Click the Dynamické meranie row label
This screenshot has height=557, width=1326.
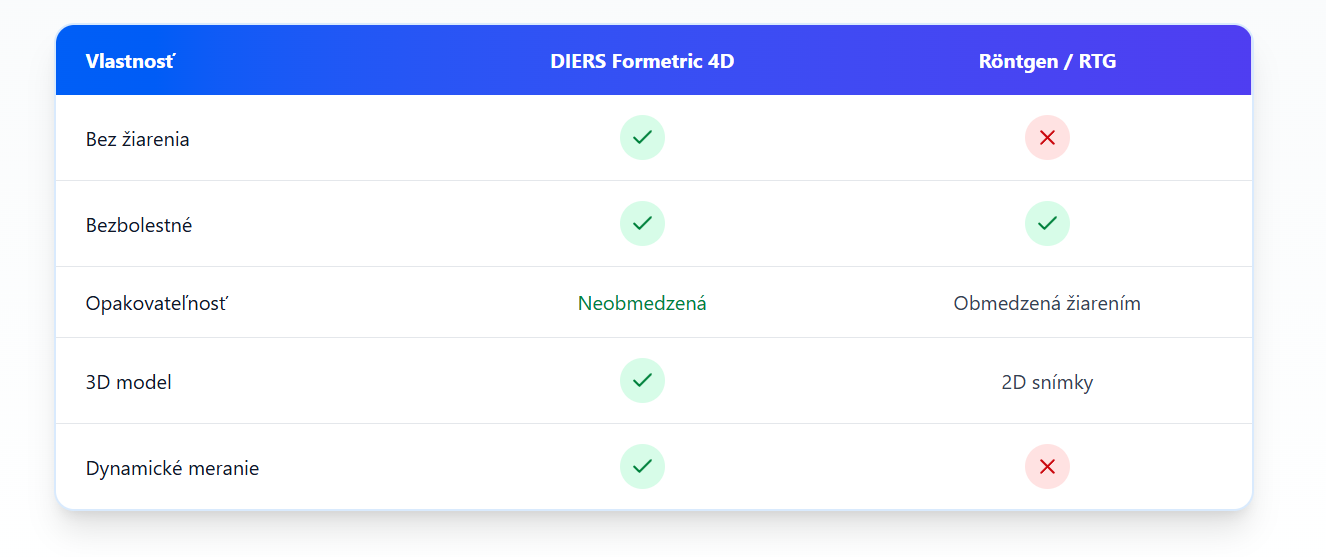coord(172,468)
